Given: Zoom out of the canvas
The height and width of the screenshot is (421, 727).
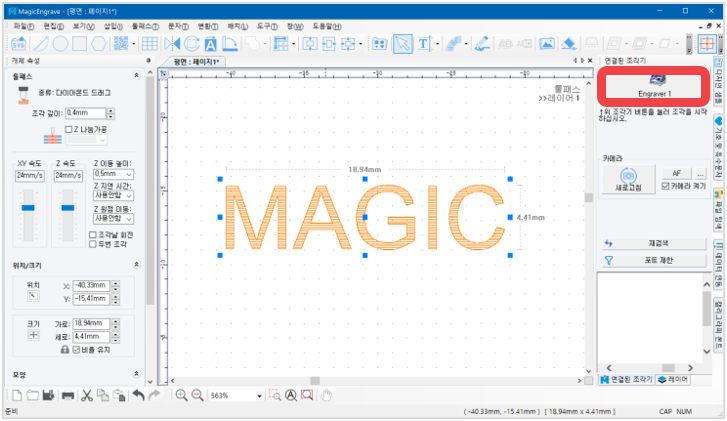Looking at the screenshot, I should pyautogui.click(x=198, y=395).
